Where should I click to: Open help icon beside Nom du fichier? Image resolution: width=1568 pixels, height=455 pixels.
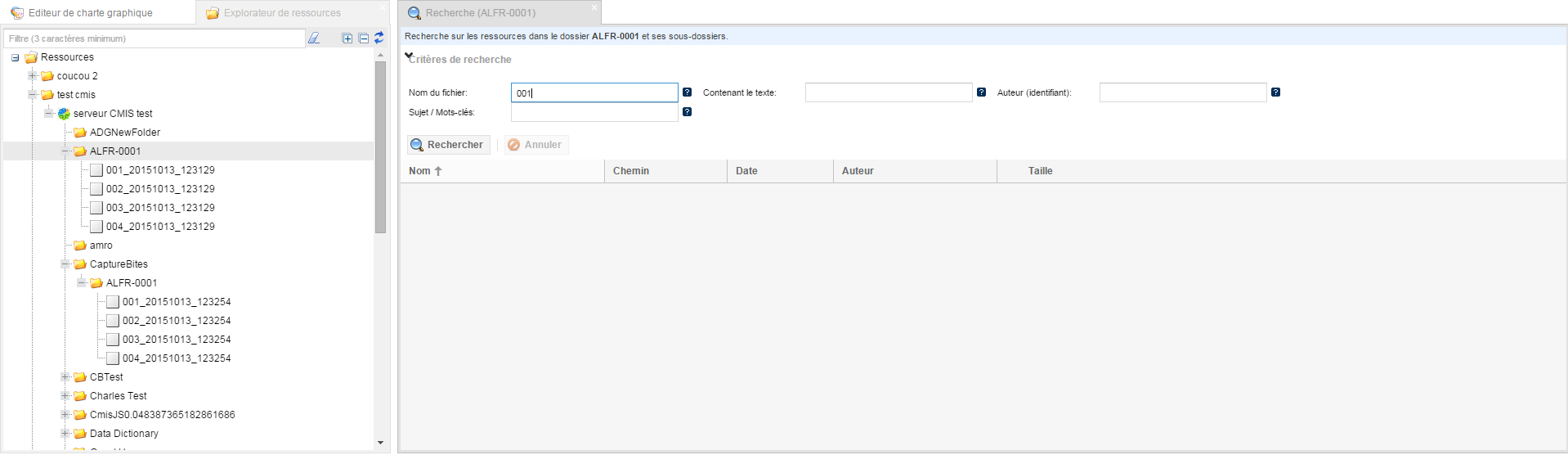pos(687,92)
